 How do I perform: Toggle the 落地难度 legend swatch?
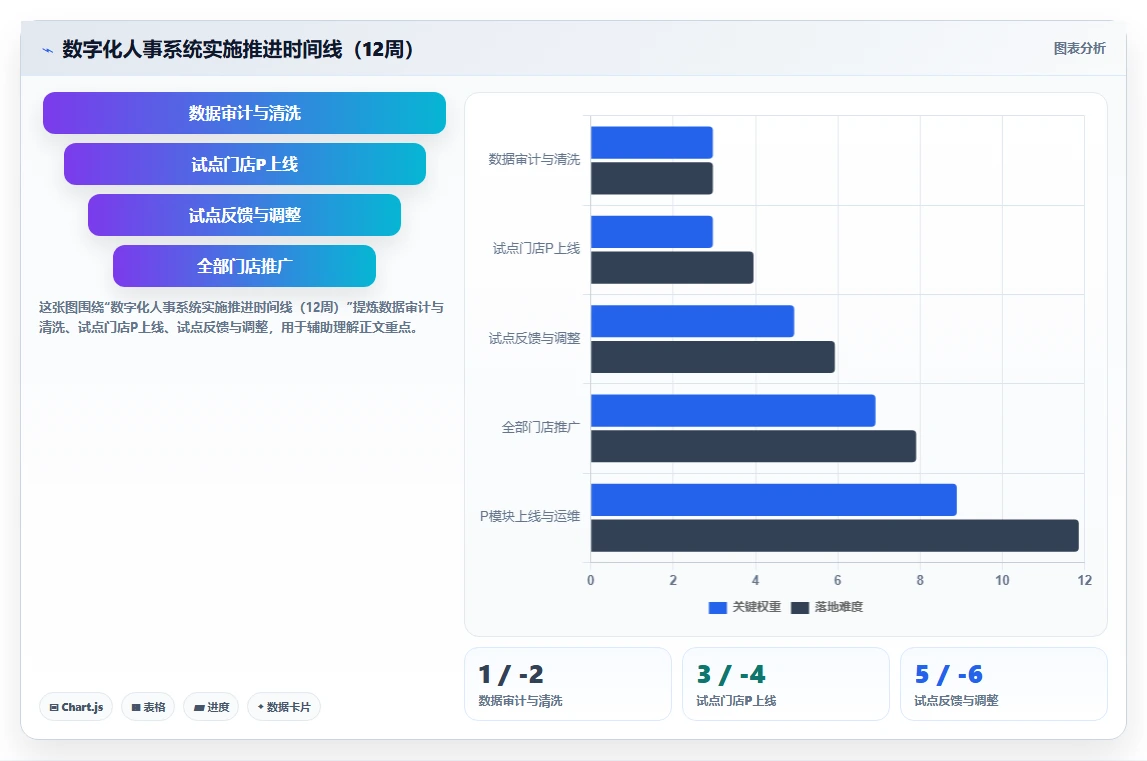coord(800,607)
